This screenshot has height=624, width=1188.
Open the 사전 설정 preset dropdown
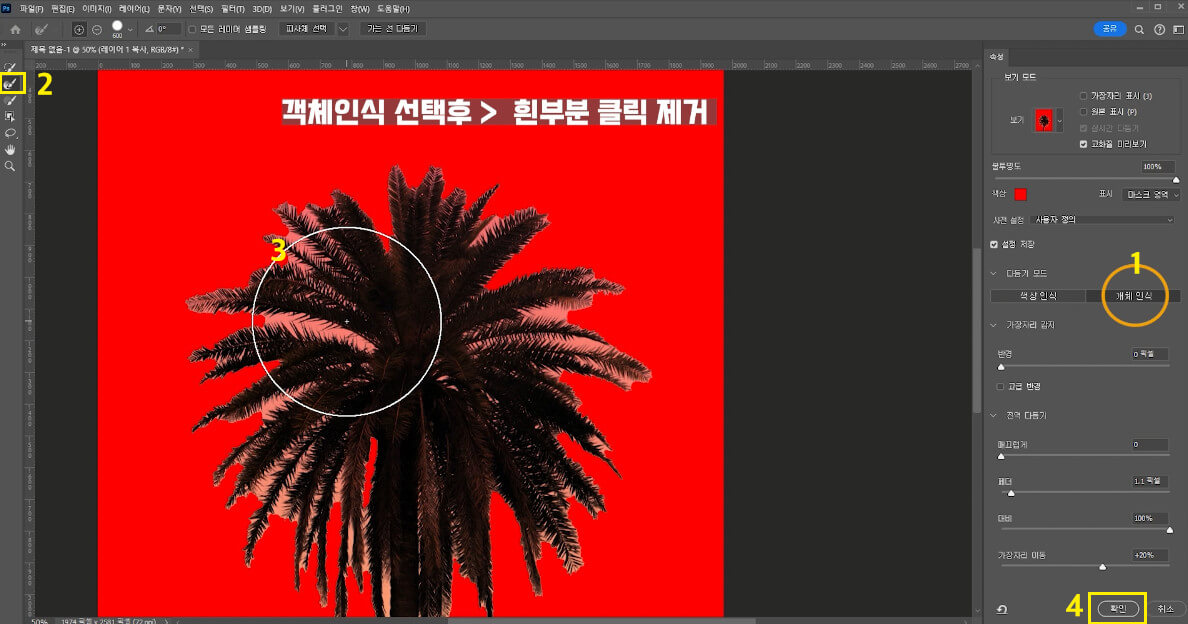(x=1100, y=219)
